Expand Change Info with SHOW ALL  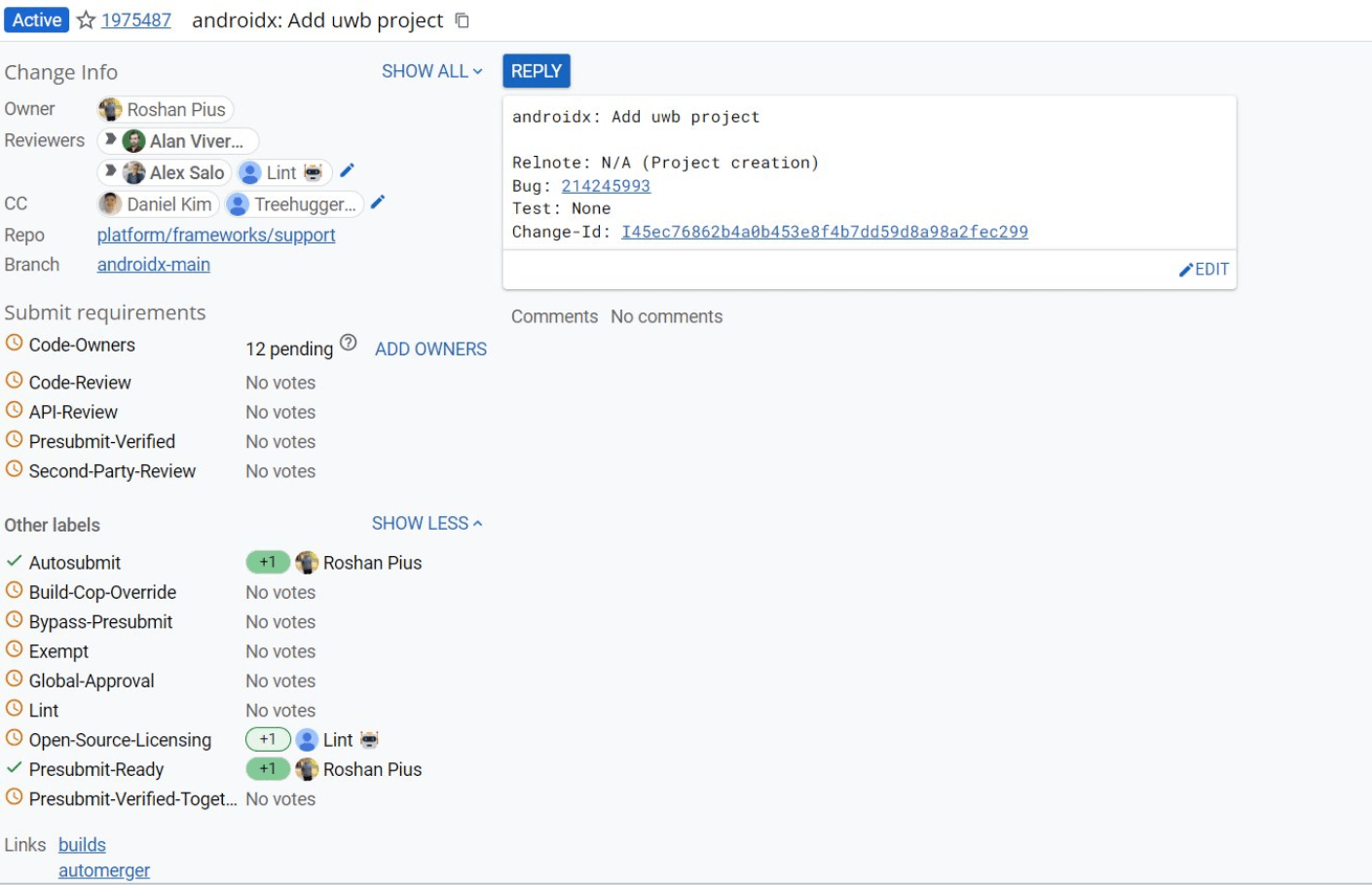click(x=431, y=71)
